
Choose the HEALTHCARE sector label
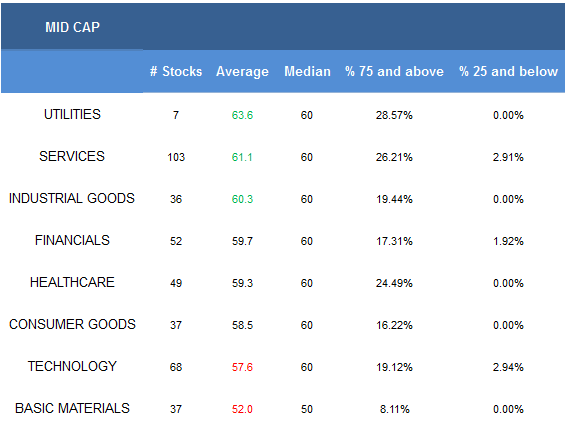(72, 282)
